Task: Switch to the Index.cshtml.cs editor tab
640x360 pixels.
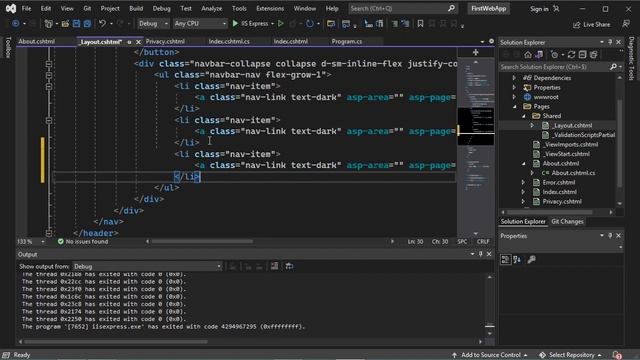Action: tap(229, 41)
